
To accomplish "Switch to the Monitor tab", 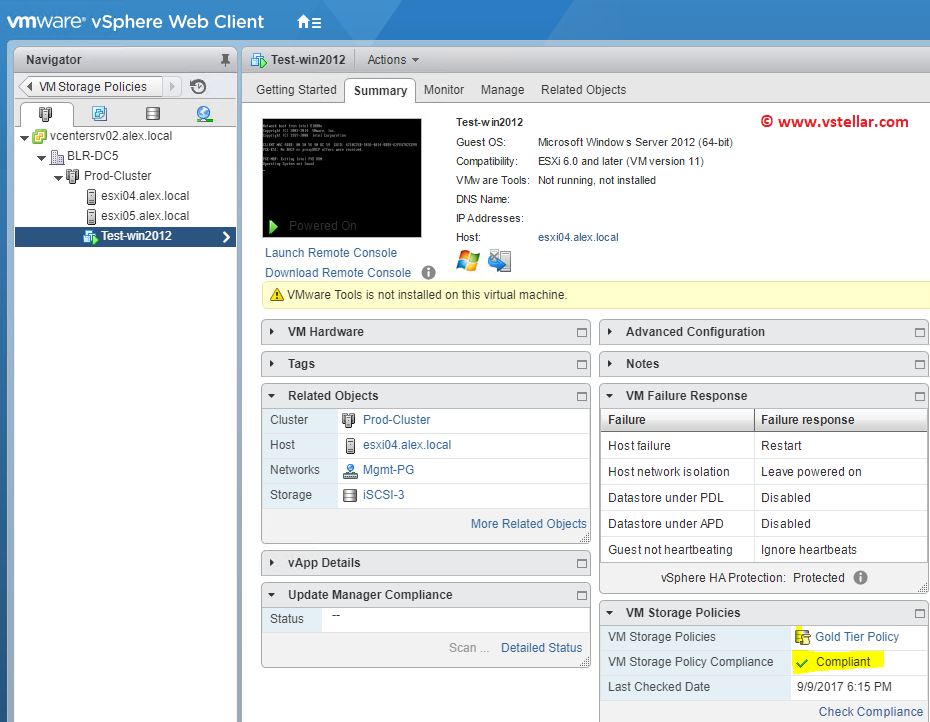I will (x=443, y=90).
